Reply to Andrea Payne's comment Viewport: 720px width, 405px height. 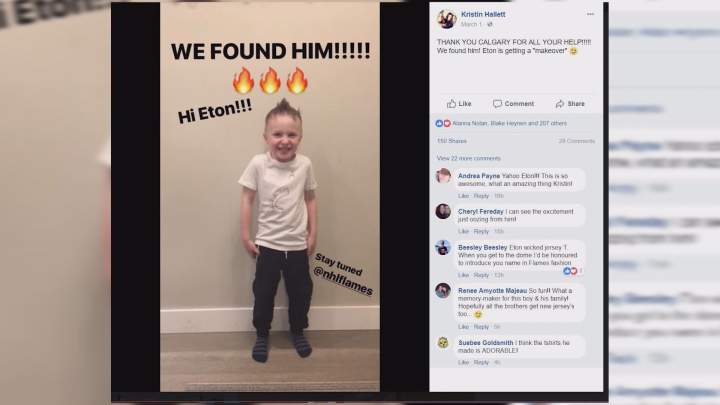tap(481, 196)
